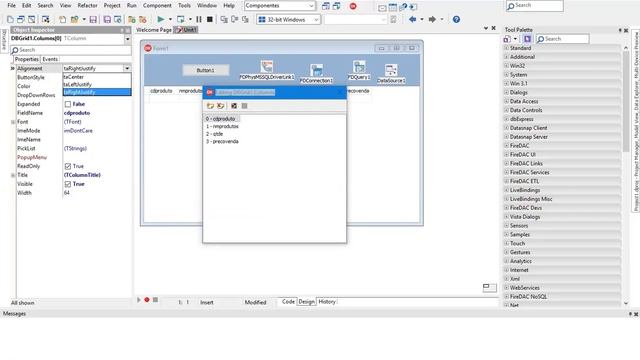Select the FDQuery1 component icon
640x360 pixels.
[359, 67]
